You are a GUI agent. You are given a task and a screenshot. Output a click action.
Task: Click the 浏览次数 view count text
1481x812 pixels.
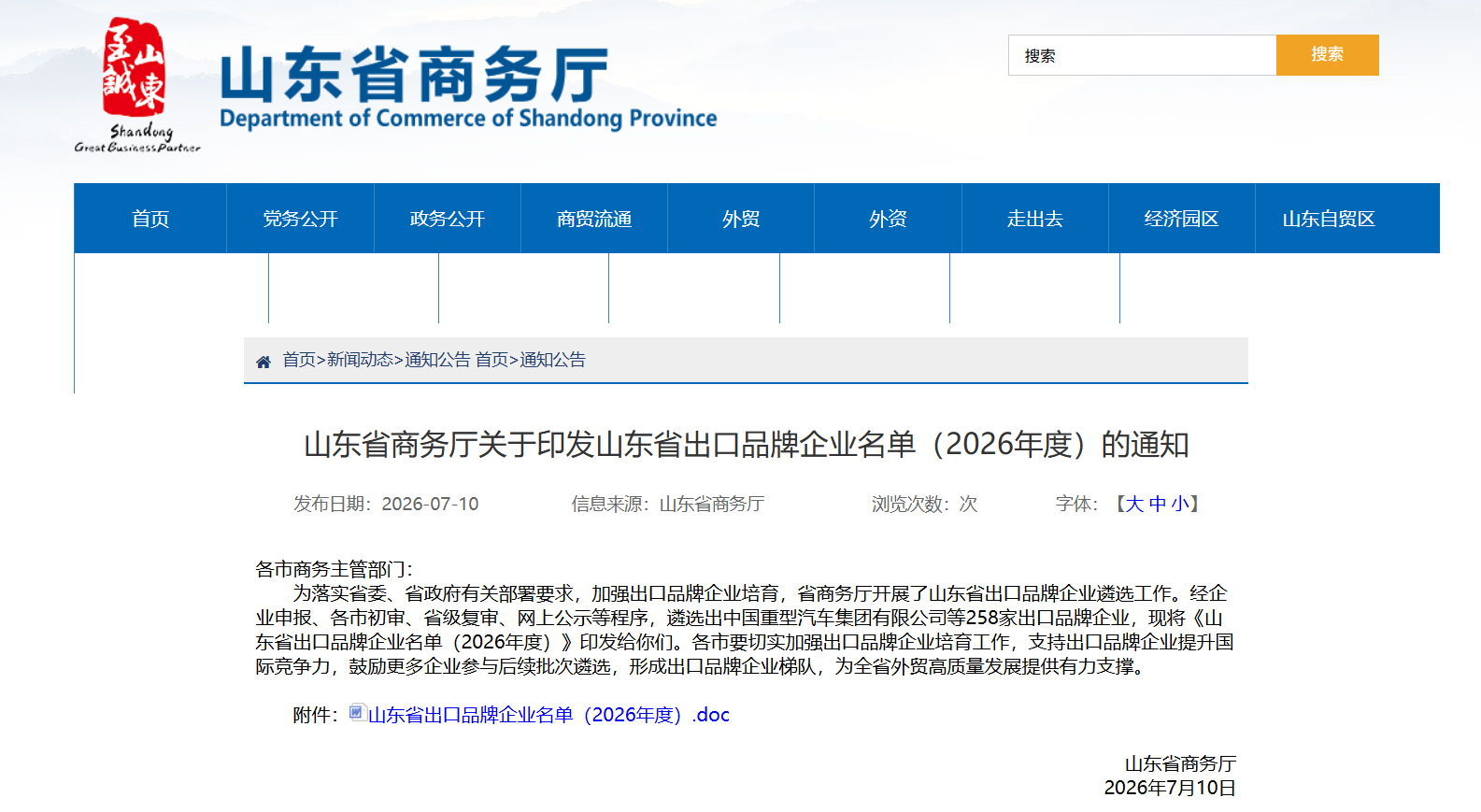pyautogui.click(x=924, y=504)
